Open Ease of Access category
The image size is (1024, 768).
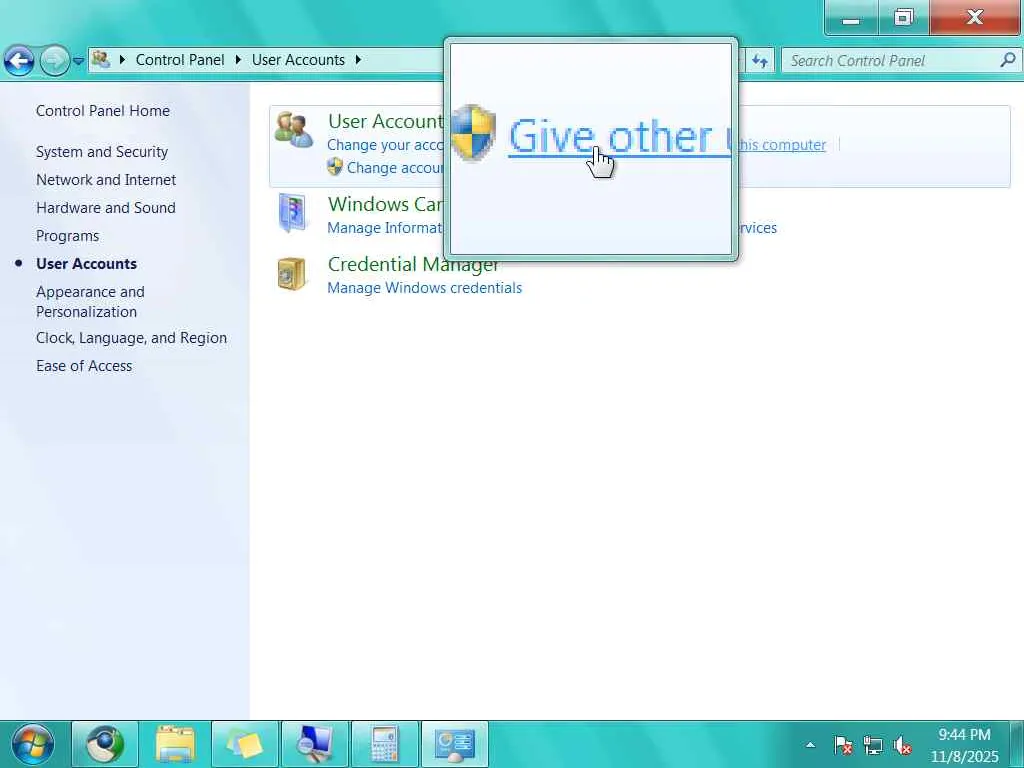[x=84, y=366]
